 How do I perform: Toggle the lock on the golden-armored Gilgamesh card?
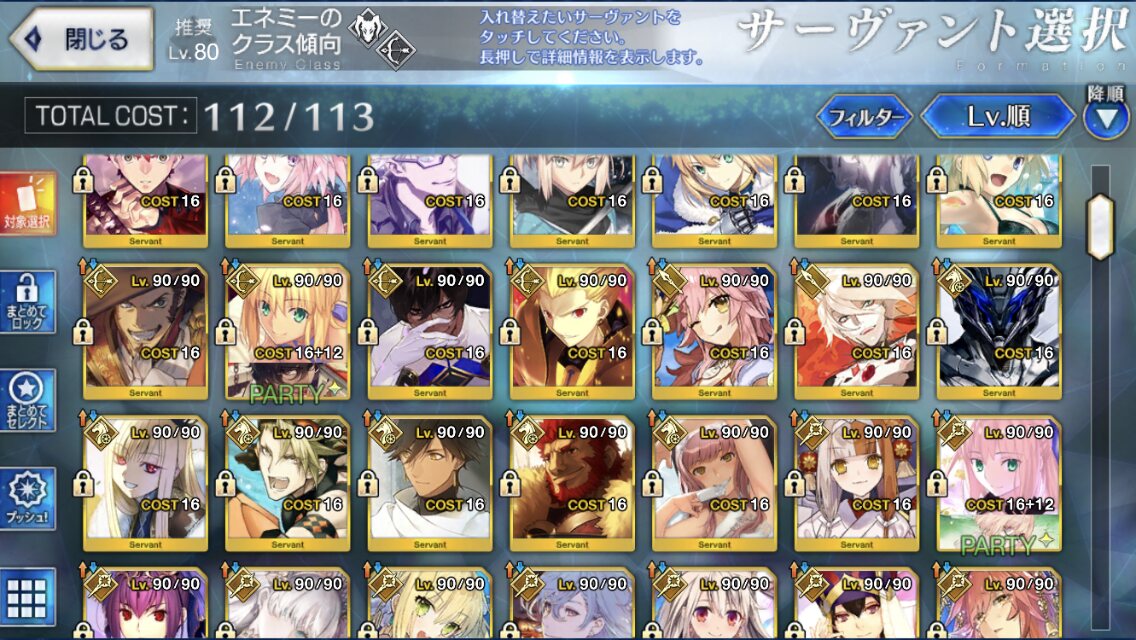pos(509,333)
